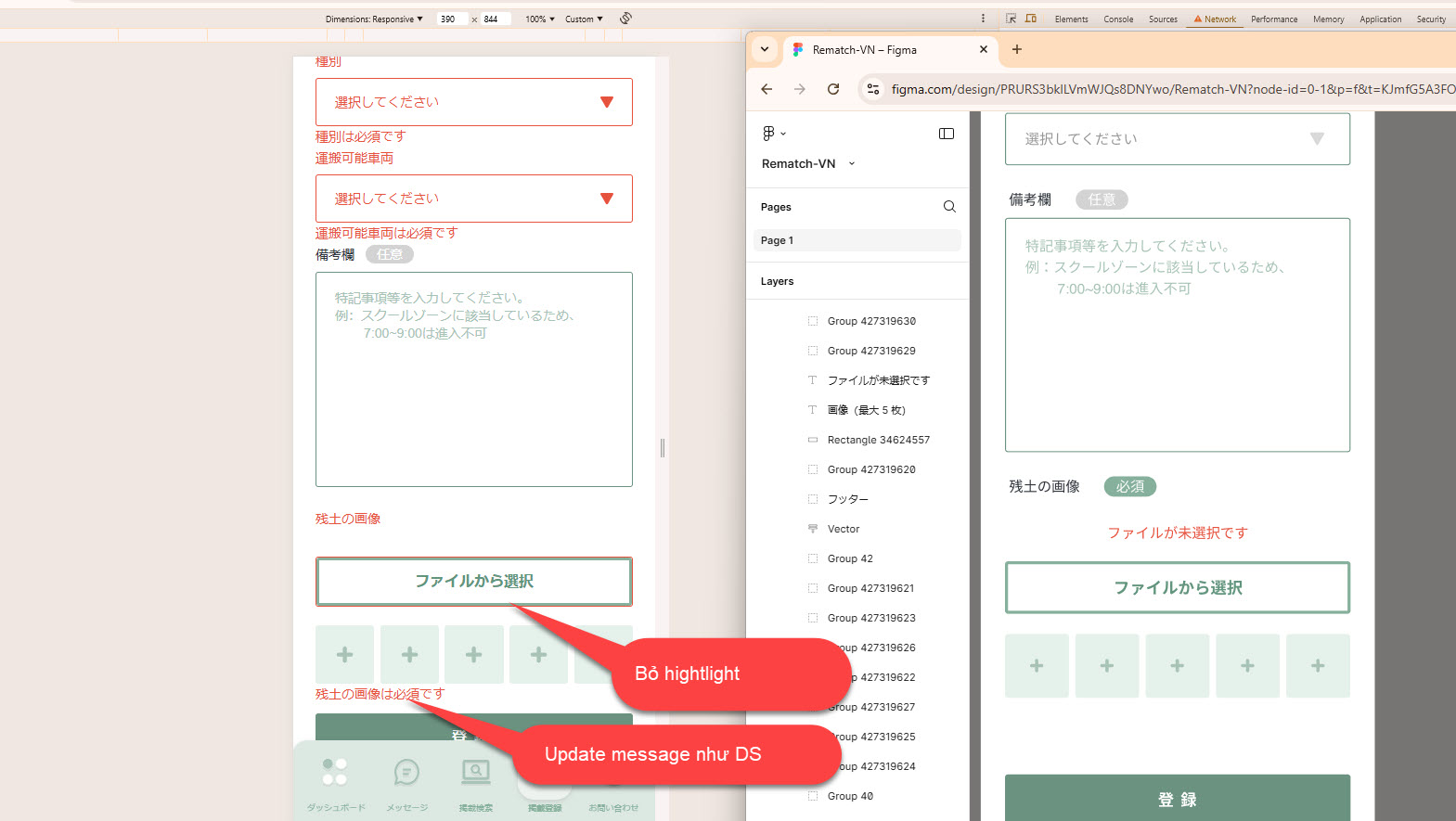1456x821 pixels.
Task: Open DevTools device toolbar more options
Action: [983, 19]
